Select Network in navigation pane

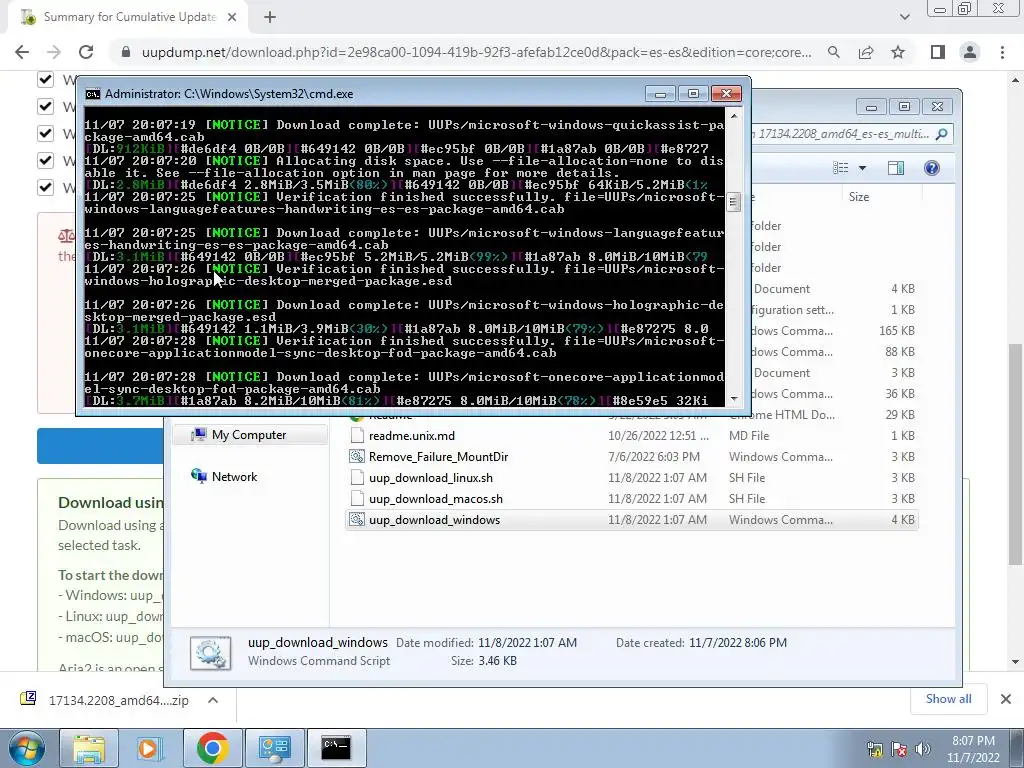tap(234, 477)
